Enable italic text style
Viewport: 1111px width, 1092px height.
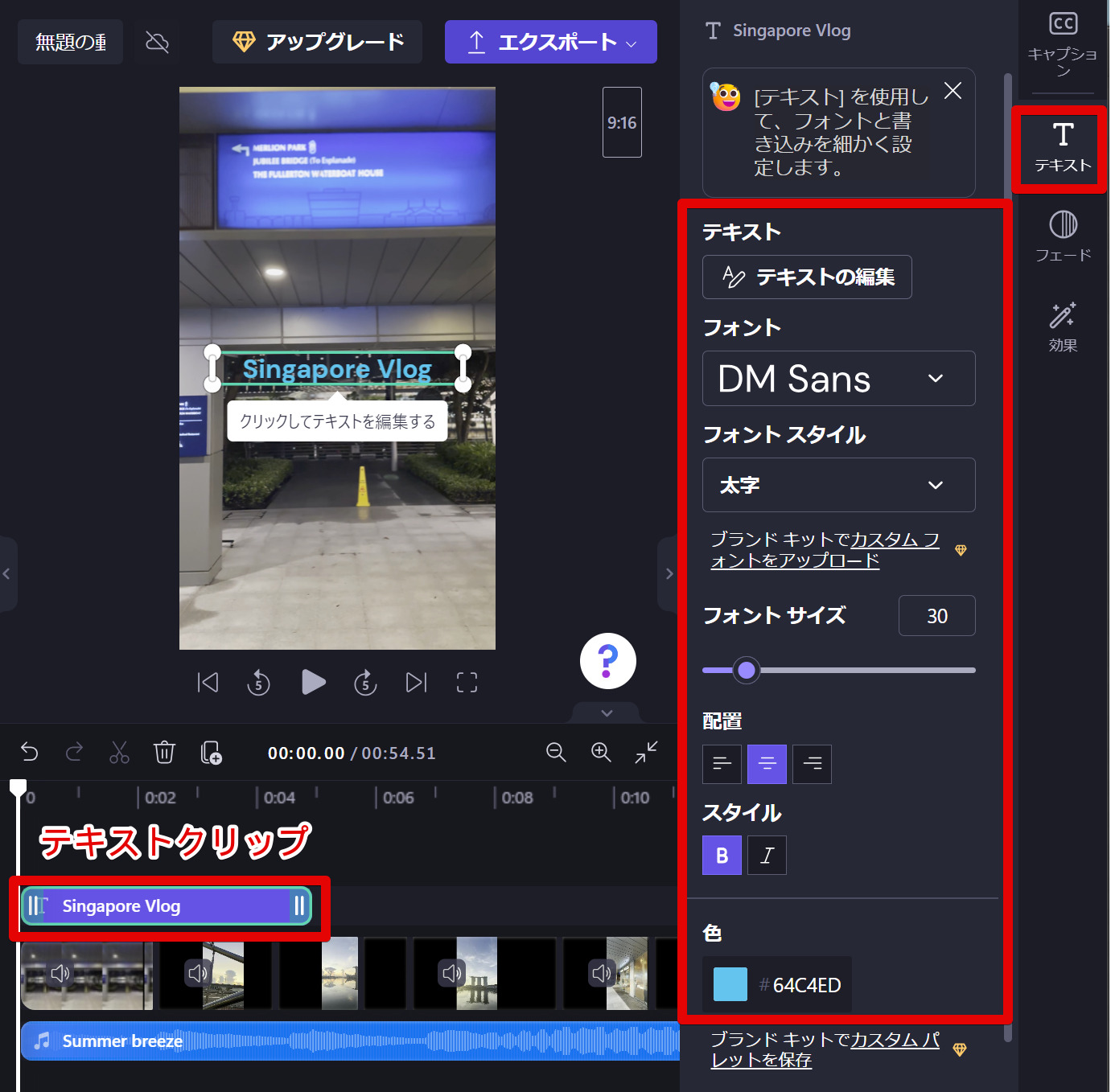[x=767, y=855]
